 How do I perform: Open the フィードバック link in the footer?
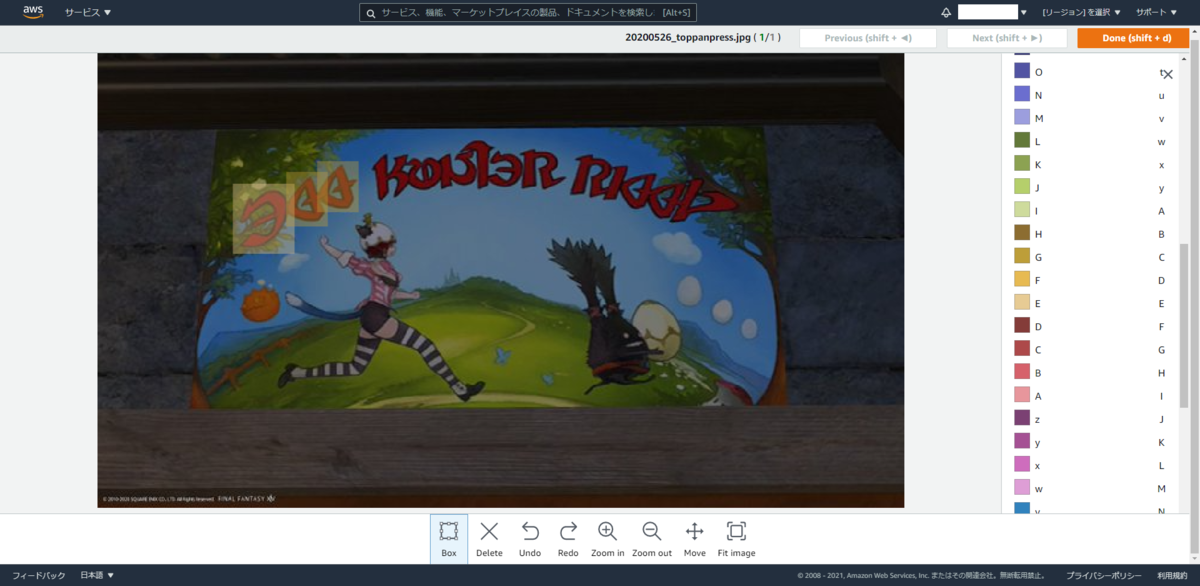[39, 575]
